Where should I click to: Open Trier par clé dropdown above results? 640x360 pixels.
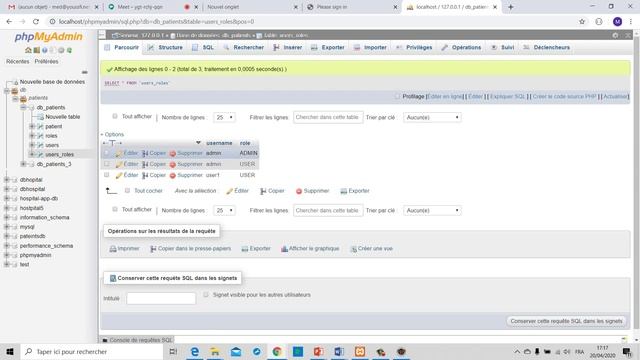(432, 118)
